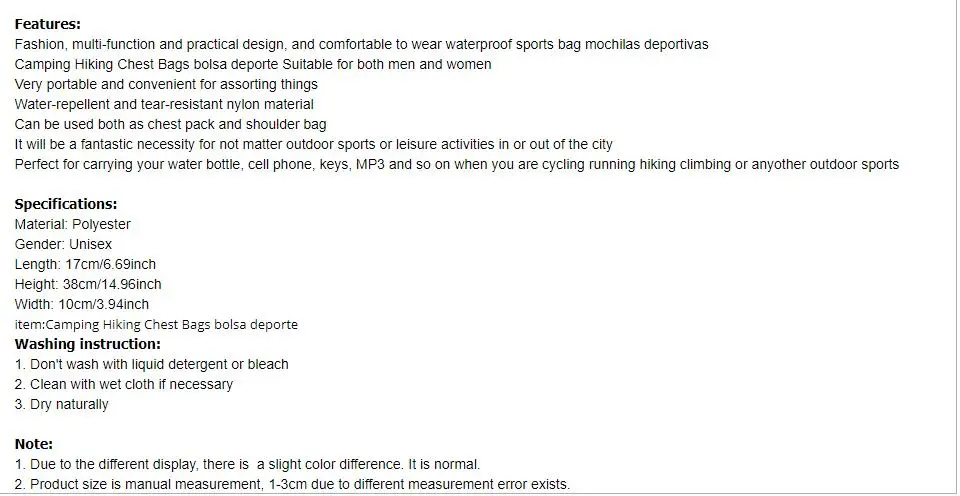Click the Height: 38cm/14.96inch text
Viewport: 960px width, 496px height.
click(88, 285)
